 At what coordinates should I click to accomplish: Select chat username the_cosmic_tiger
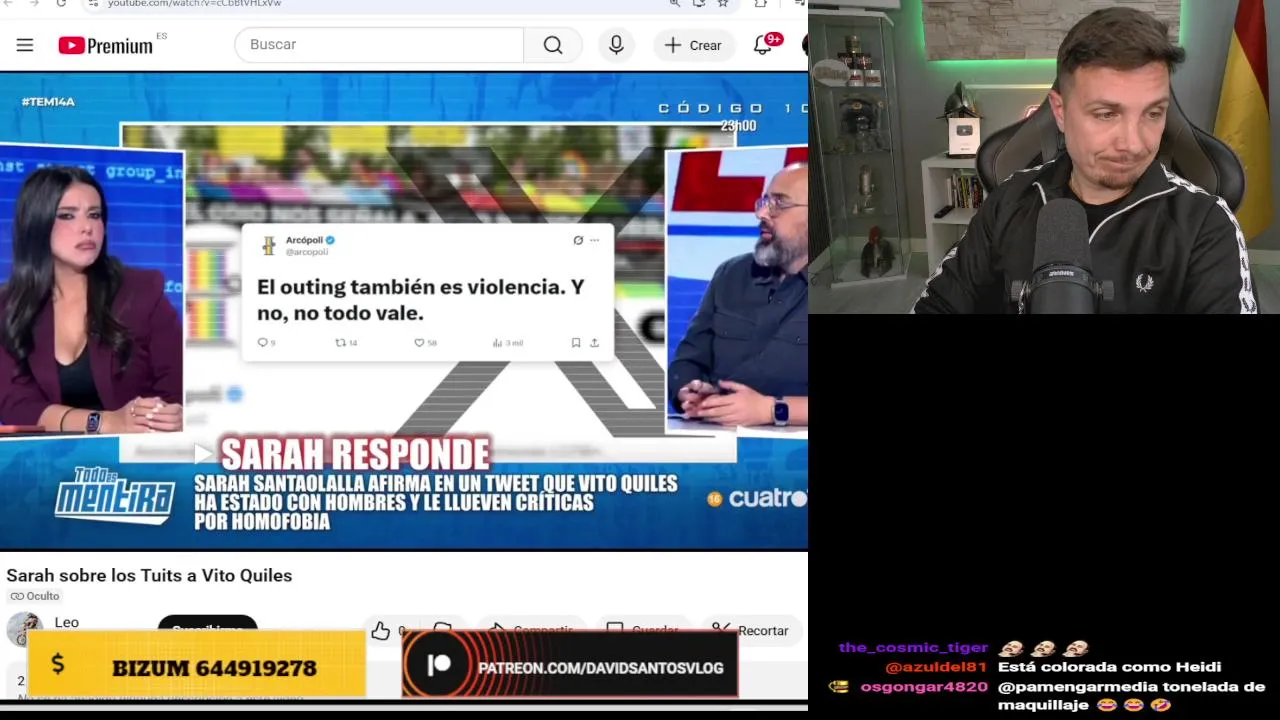pyautogui.click(x=913, y=647)
